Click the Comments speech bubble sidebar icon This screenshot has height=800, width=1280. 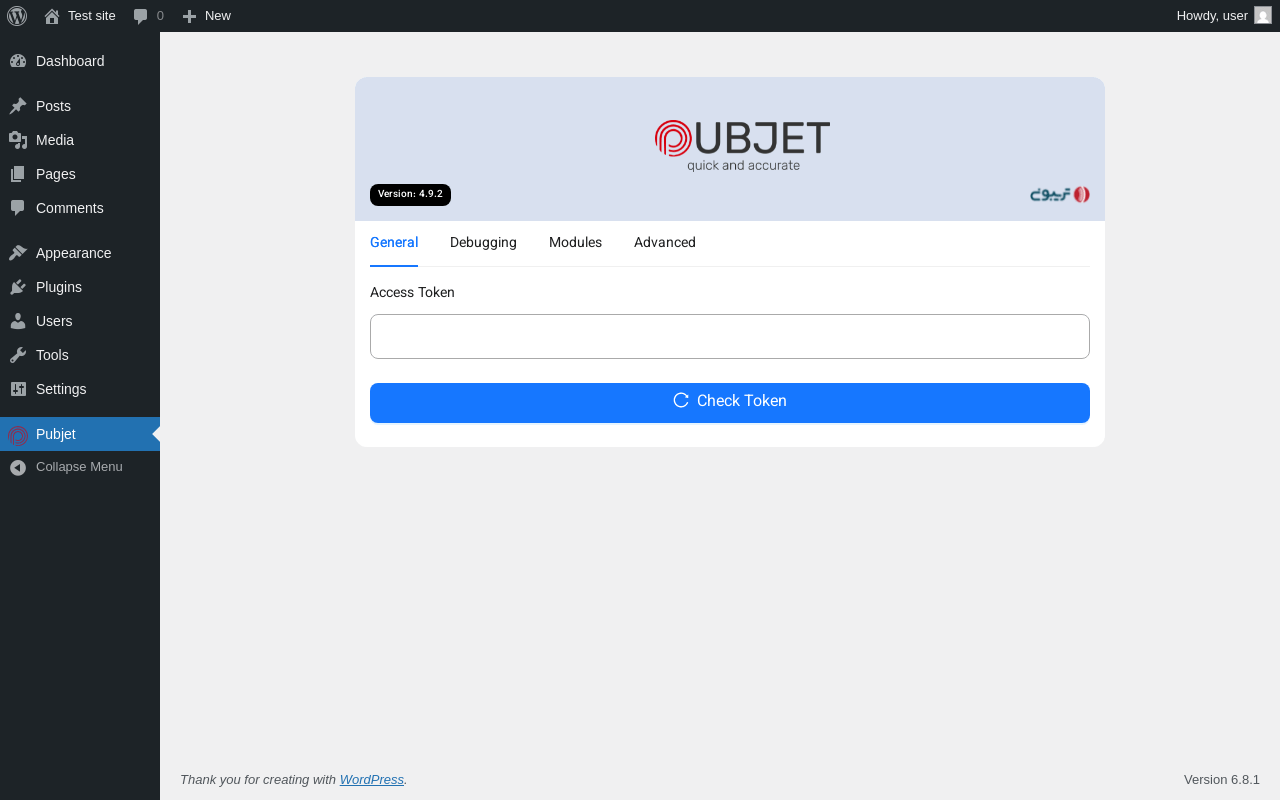(x=18, y=208)
